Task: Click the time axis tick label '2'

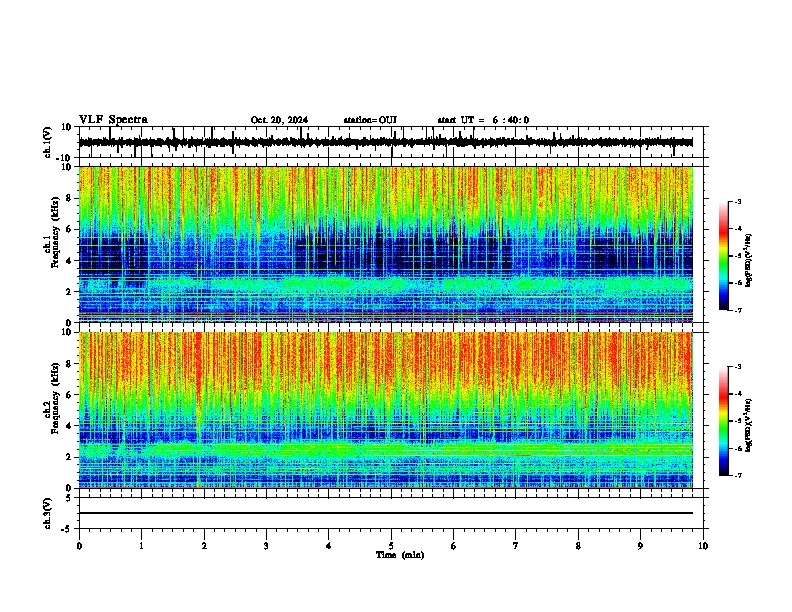Action: coord(204,546)
